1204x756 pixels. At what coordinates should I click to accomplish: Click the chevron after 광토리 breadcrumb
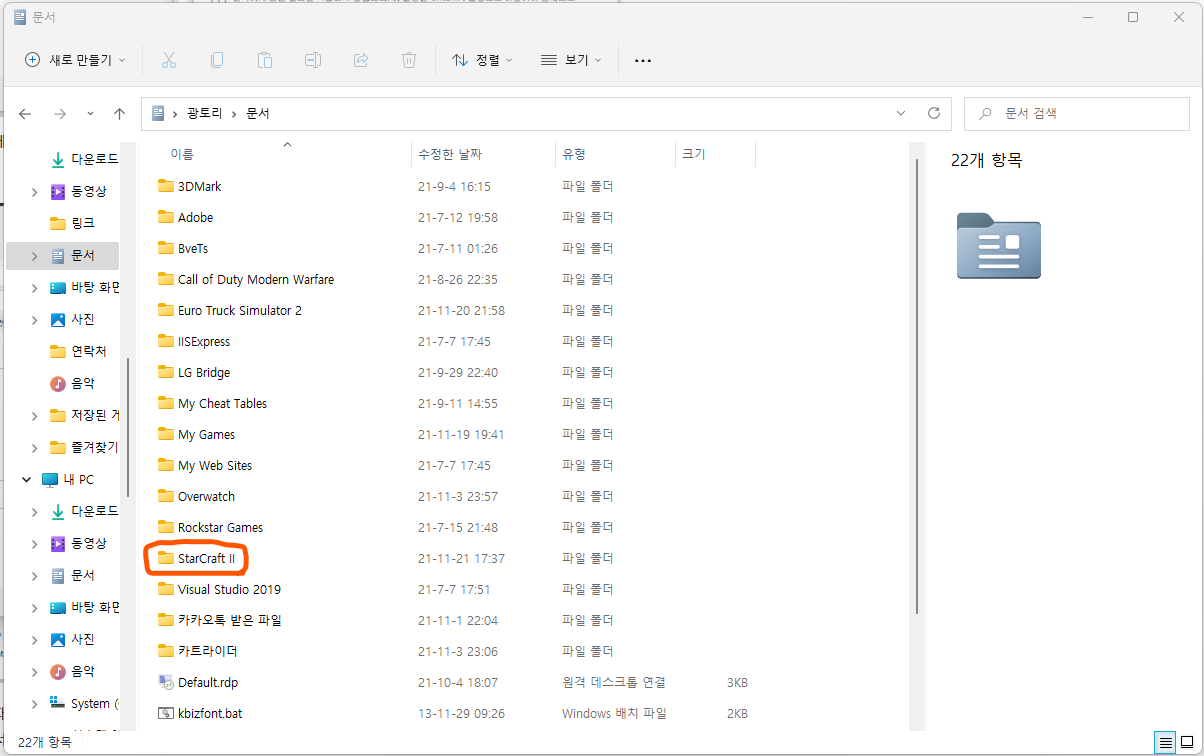[x=234, y=114]
